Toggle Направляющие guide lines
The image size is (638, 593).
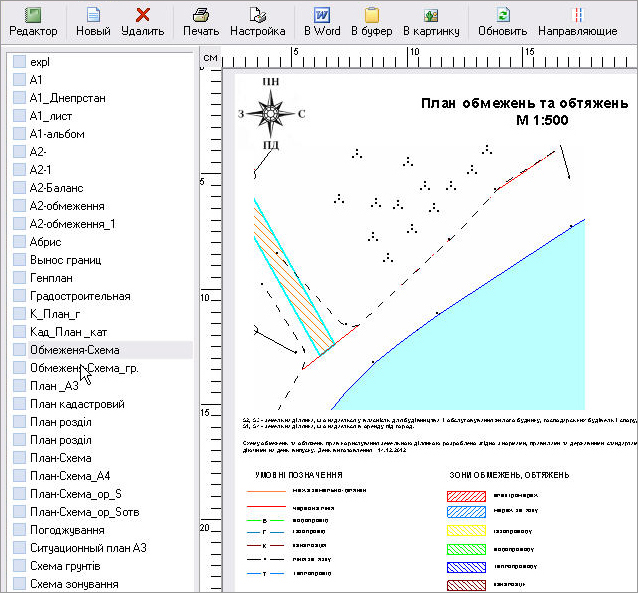click(577, 22)
